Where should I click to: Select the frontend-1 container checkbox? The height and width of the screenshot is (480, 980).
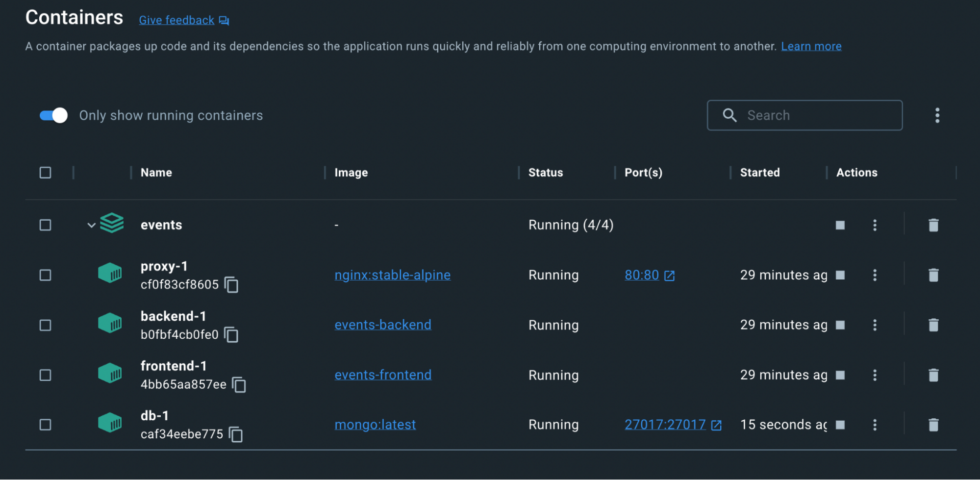[45, 375]
